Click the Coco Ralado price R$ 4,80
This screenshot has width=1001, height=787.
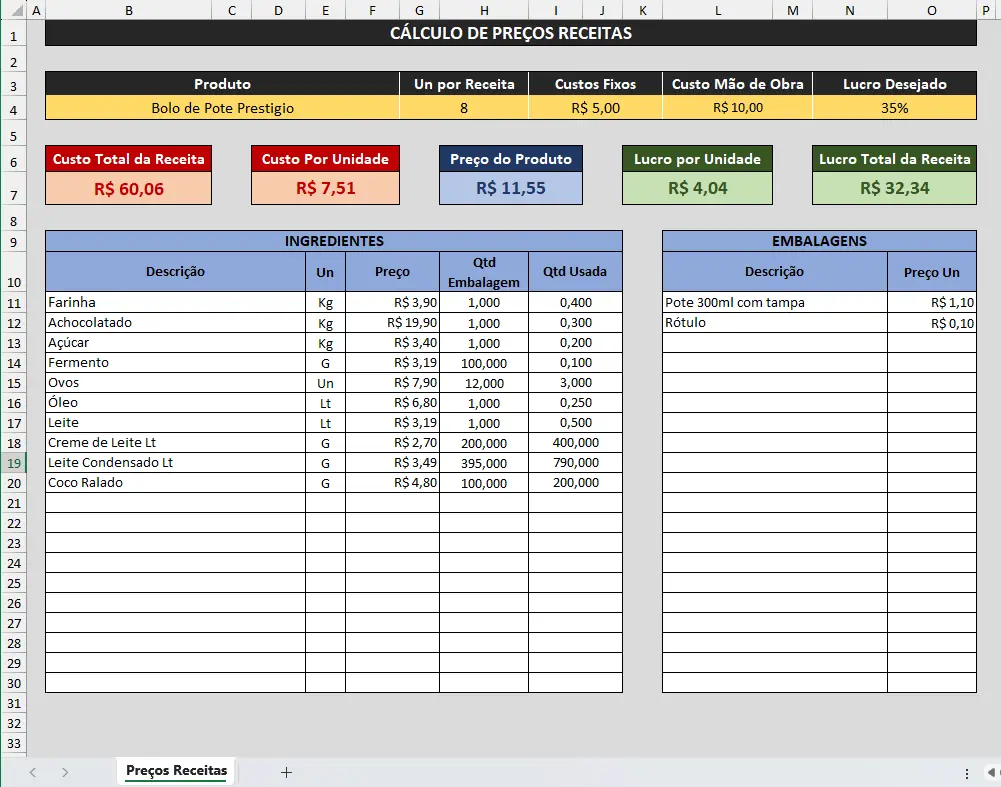pyautogui.click(x=393, y=483)
